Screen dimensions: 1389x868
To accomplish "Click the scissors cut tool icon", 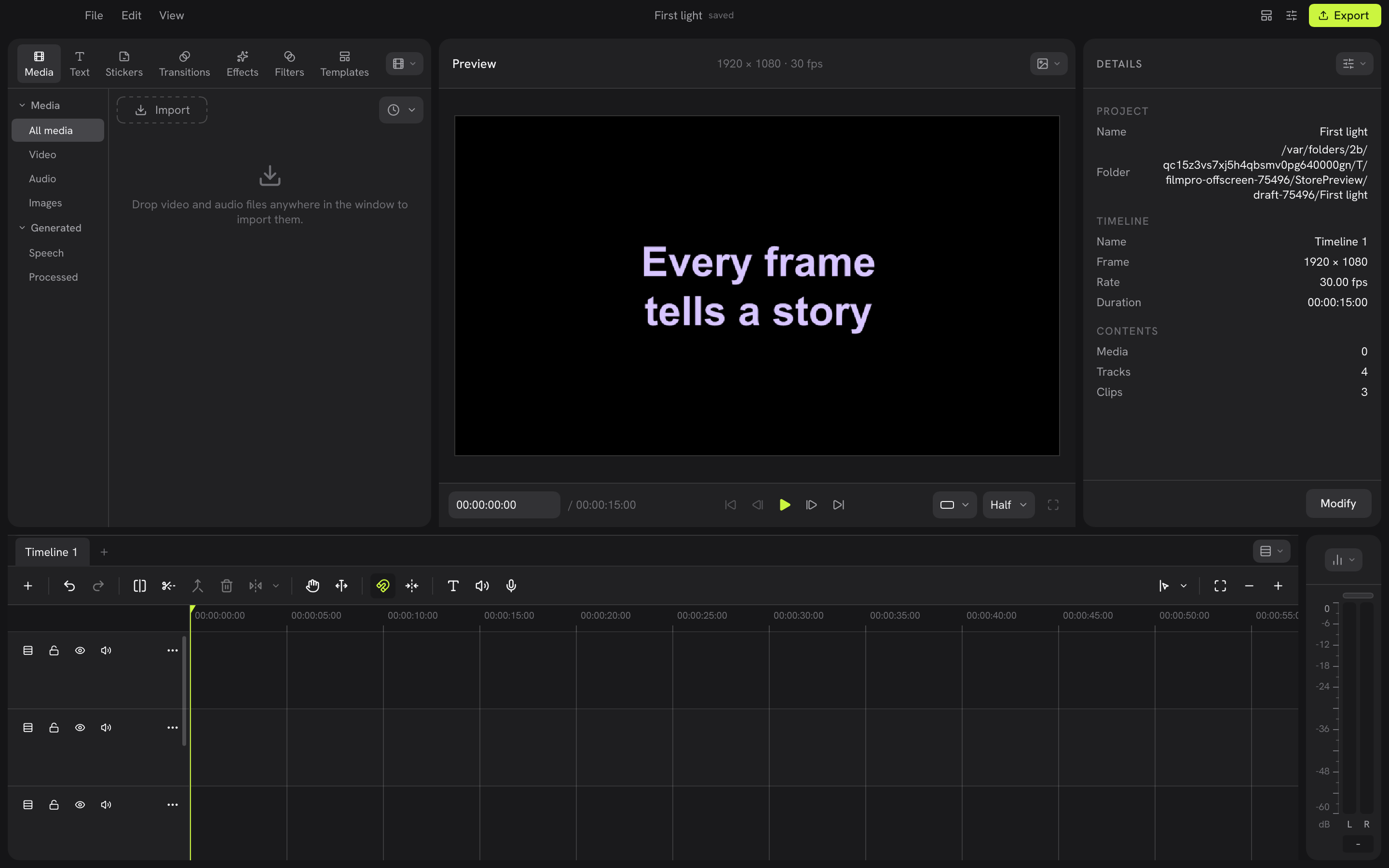I will tap(168, 585).
